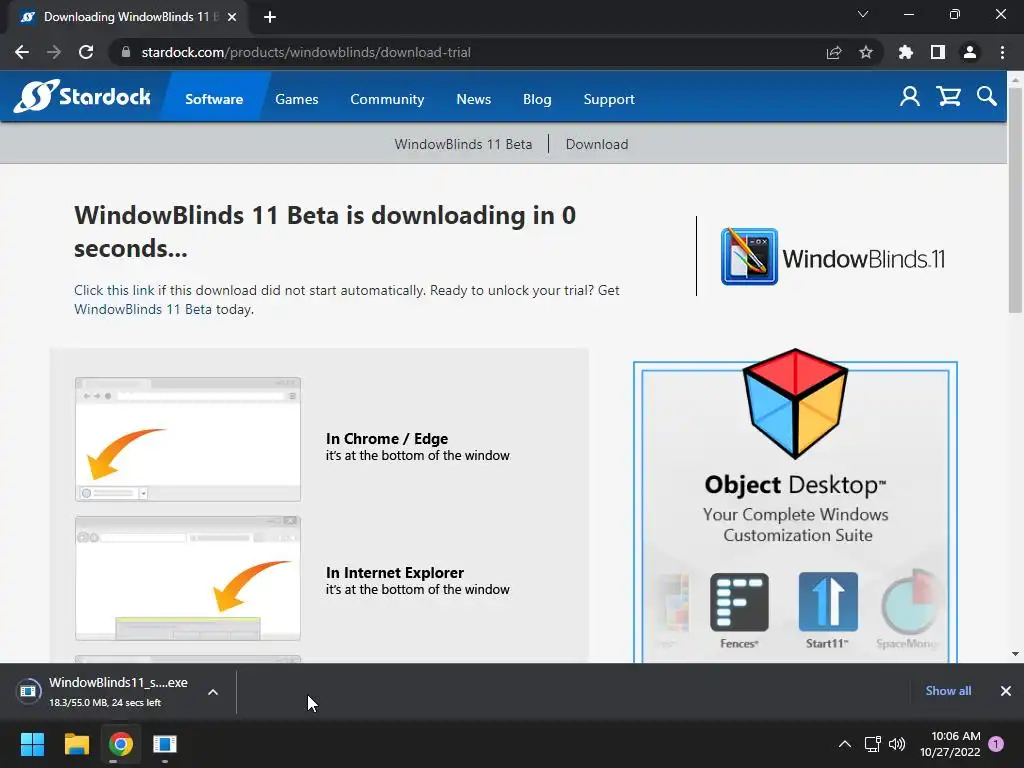Go back with the browser back arrow
The height and width of the screenshot is (768, 1024).
(22, 52)
